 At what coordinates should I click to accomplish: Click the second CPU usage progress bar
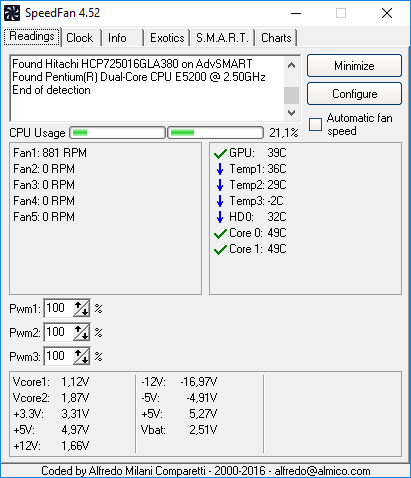click(215, 133)
